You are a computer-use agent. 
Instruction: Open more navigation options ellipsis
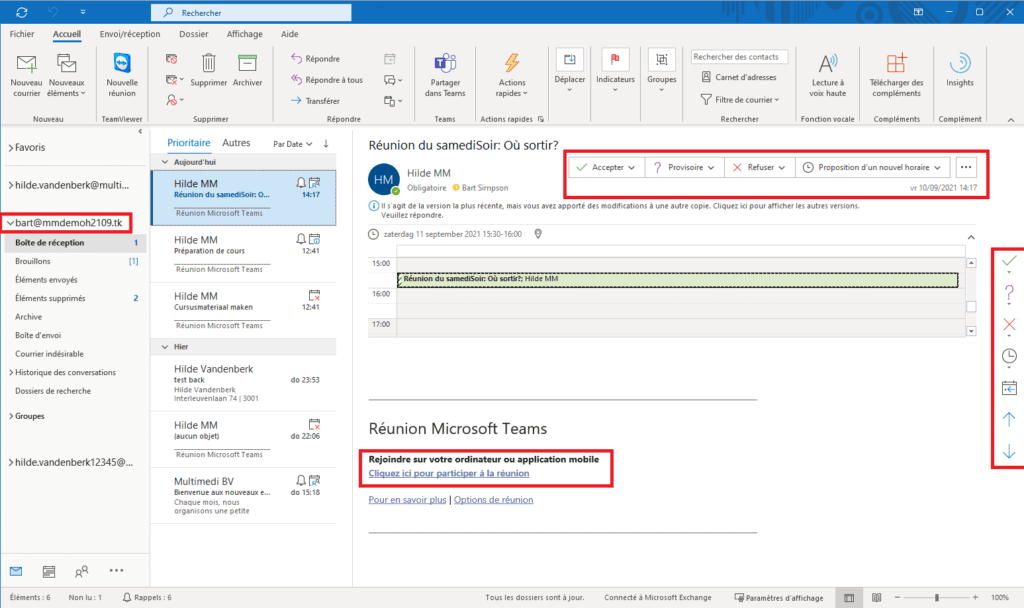tap(116, 571)
